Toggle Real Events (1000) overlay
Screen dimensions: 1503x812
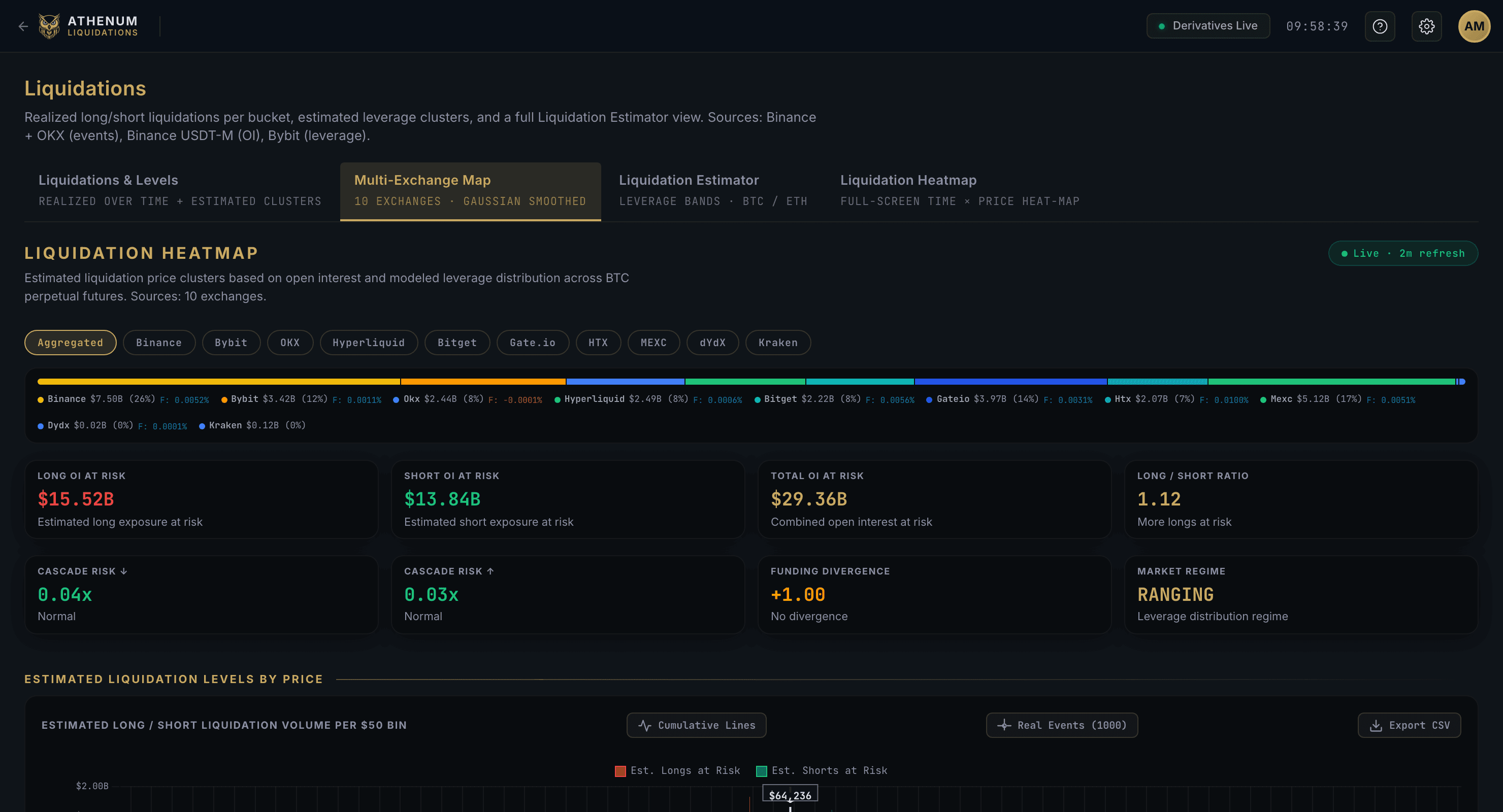coord(1062,725)
